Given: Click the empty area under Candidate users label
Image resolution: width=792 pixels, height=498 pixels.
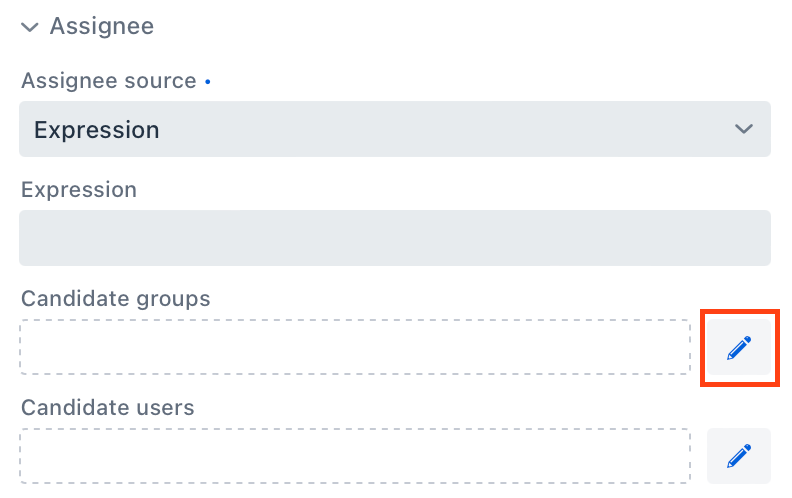Looking at the screenshot, I should click(354, 457).
